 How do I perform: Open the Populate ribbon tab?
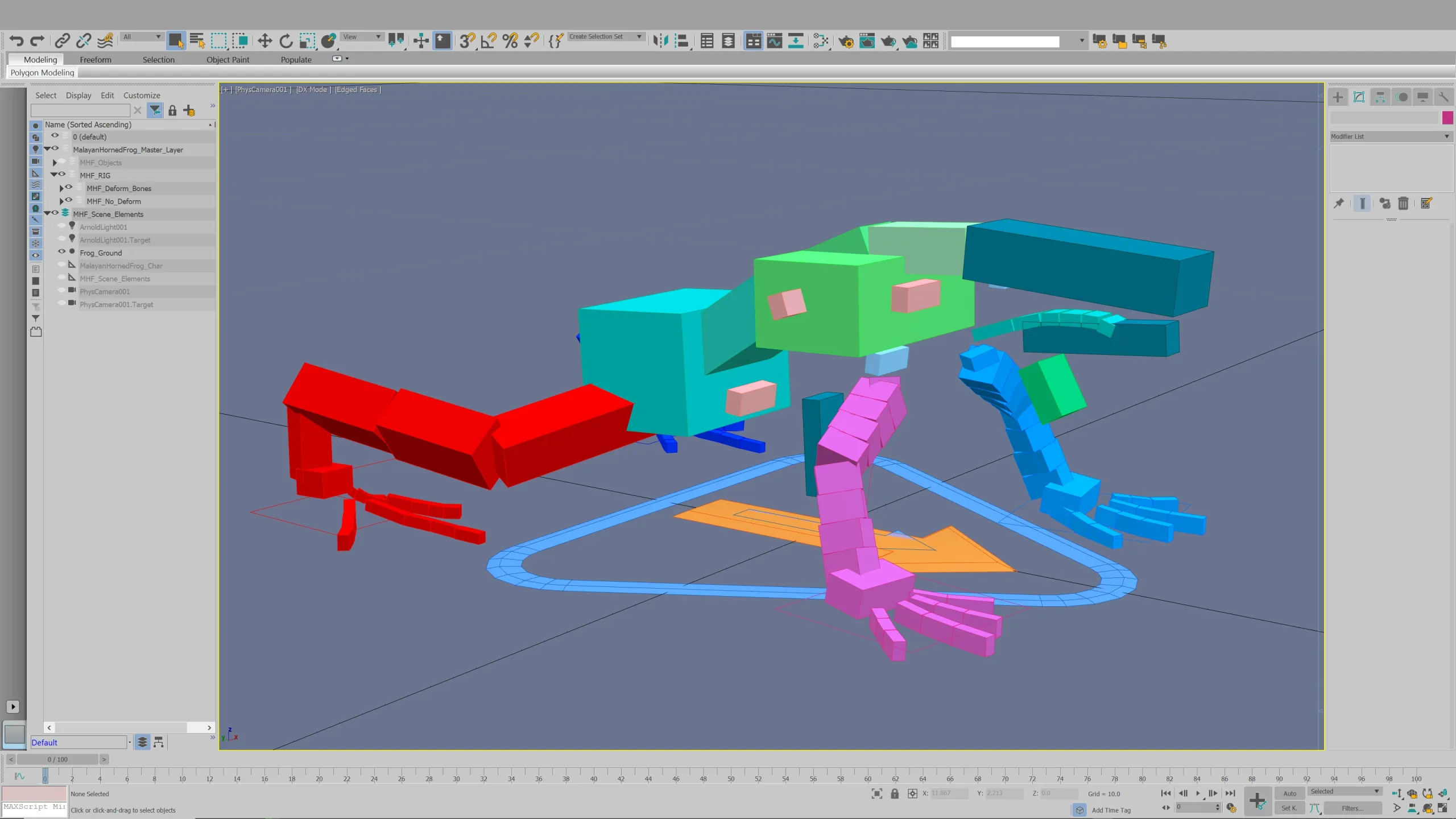pyautogui.click(x=296, y=59)
